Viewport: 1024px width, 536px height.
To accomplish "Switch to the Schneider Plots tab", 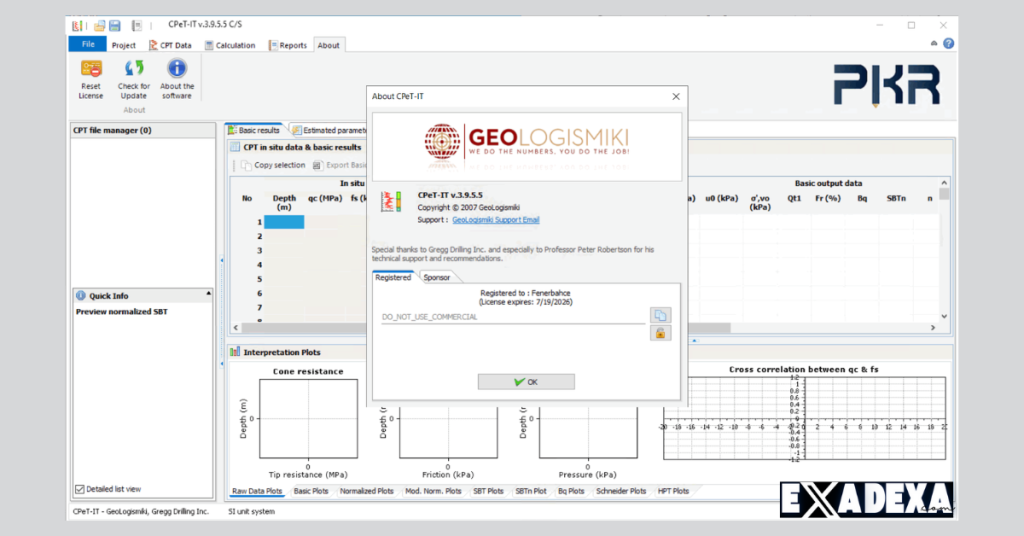I will pyautogui.click(x=620, y=491).
